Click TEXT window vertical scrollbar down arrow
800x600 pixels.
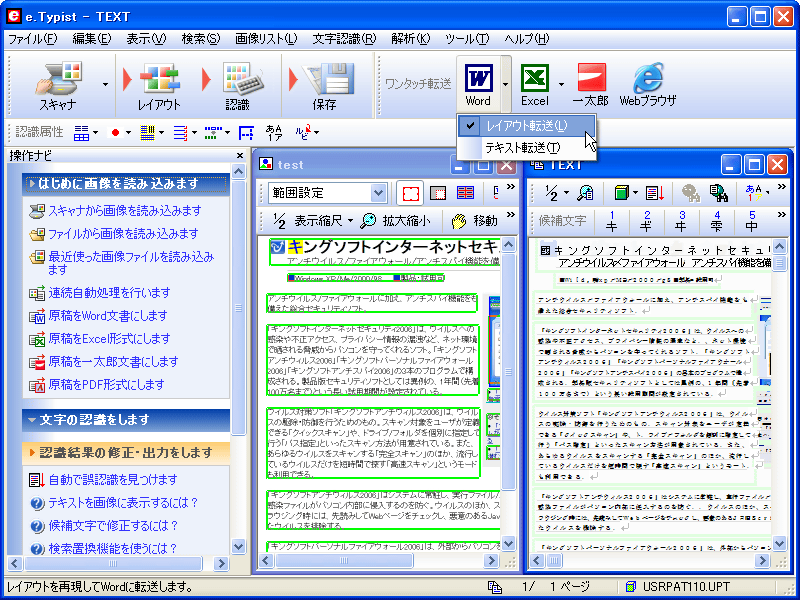click(779, 543)
